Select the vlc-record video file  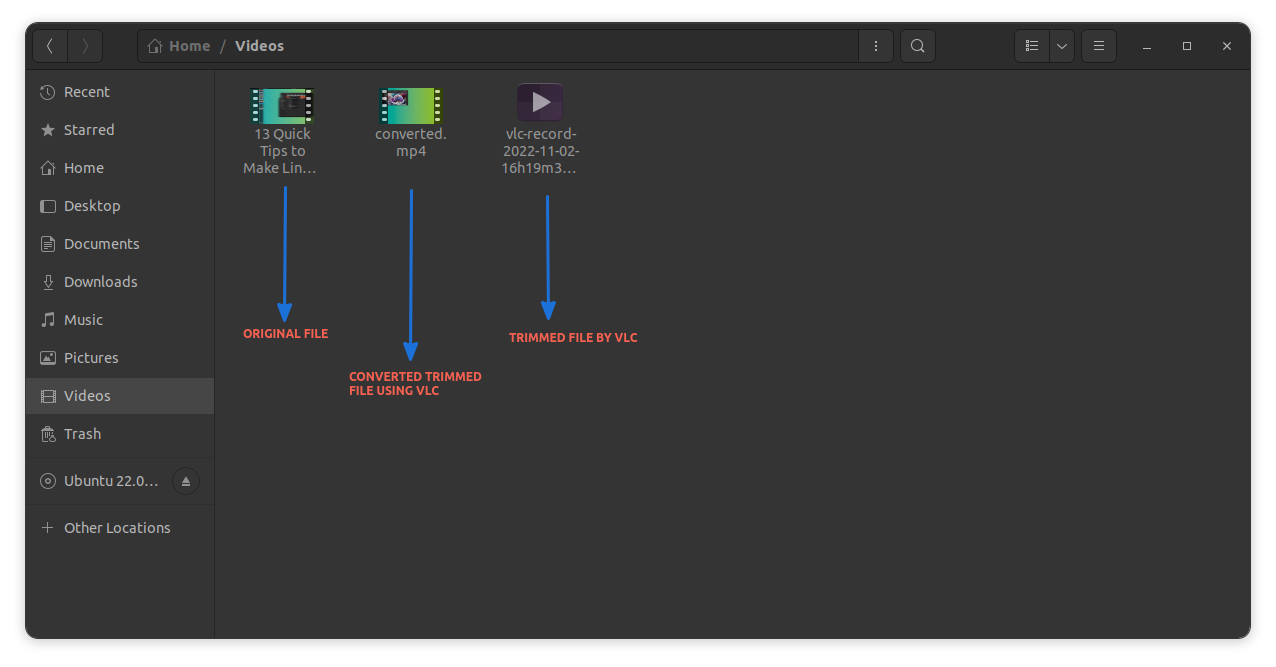pyautogui.click(x=540, y=103)
